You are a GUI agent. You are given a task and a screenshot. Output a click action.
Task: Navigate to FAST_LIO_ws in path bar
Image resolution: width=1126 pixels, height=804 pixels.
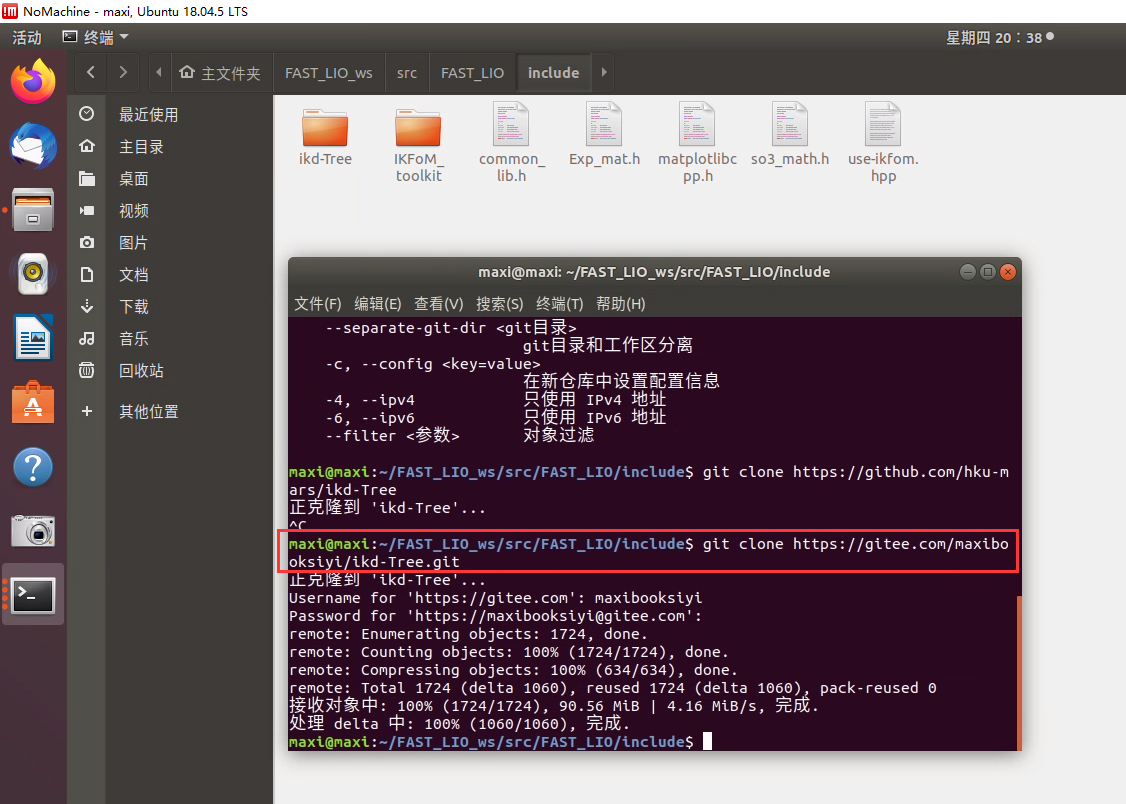[329, 73]
